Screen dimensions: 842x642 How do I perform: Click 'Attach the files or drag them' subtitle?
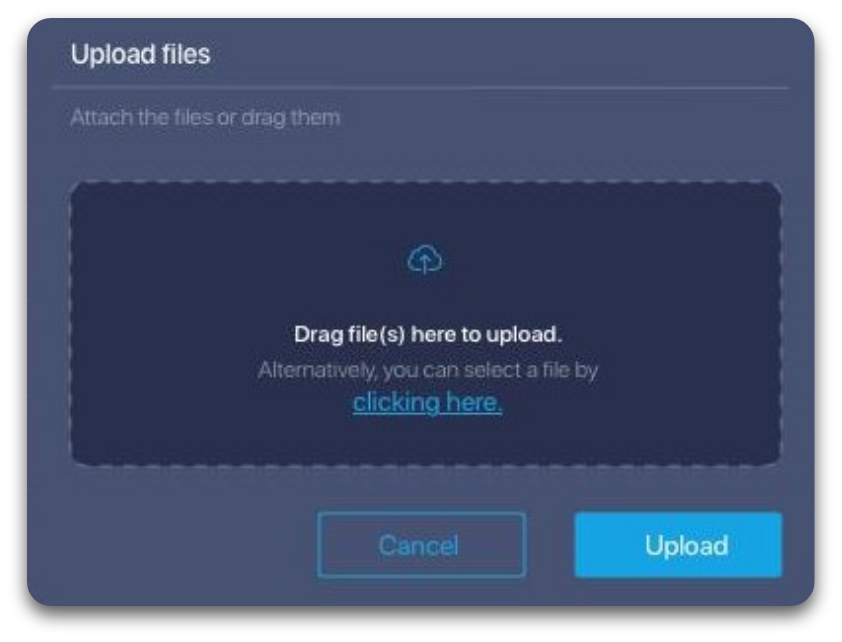click(x=205, y=118)
